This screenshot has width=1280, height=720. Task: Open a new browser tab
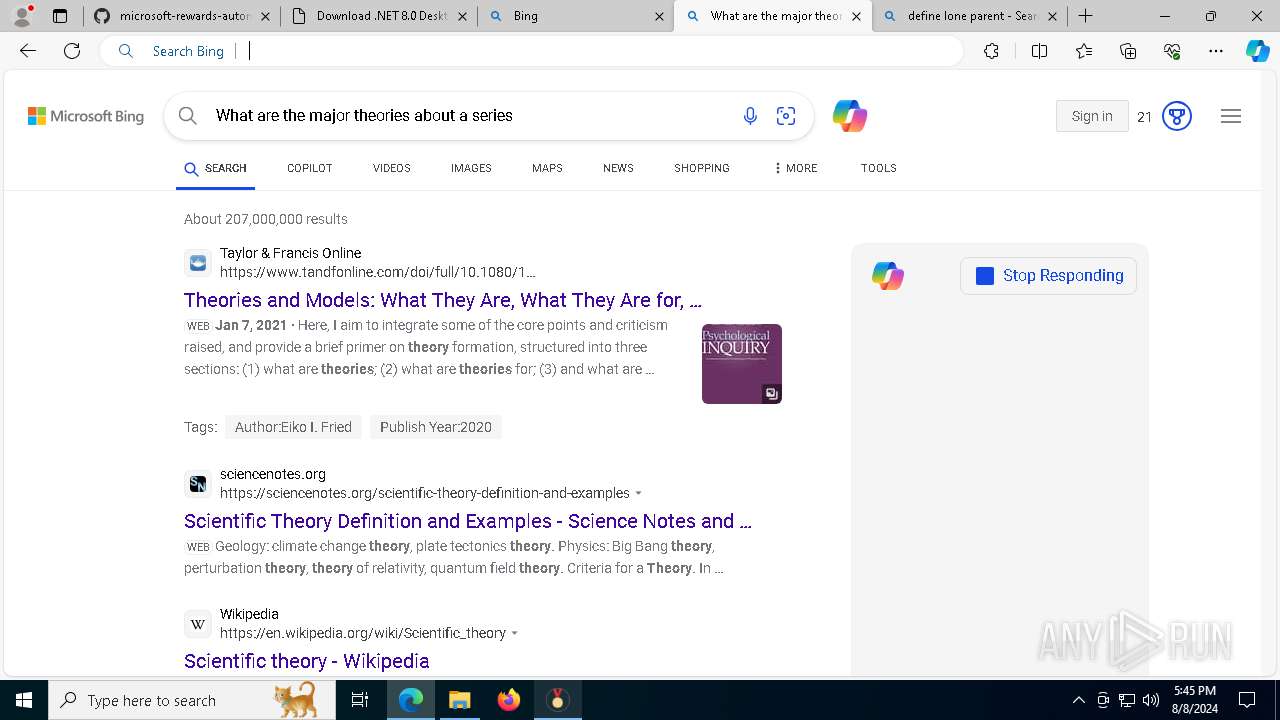(1085, 16)
